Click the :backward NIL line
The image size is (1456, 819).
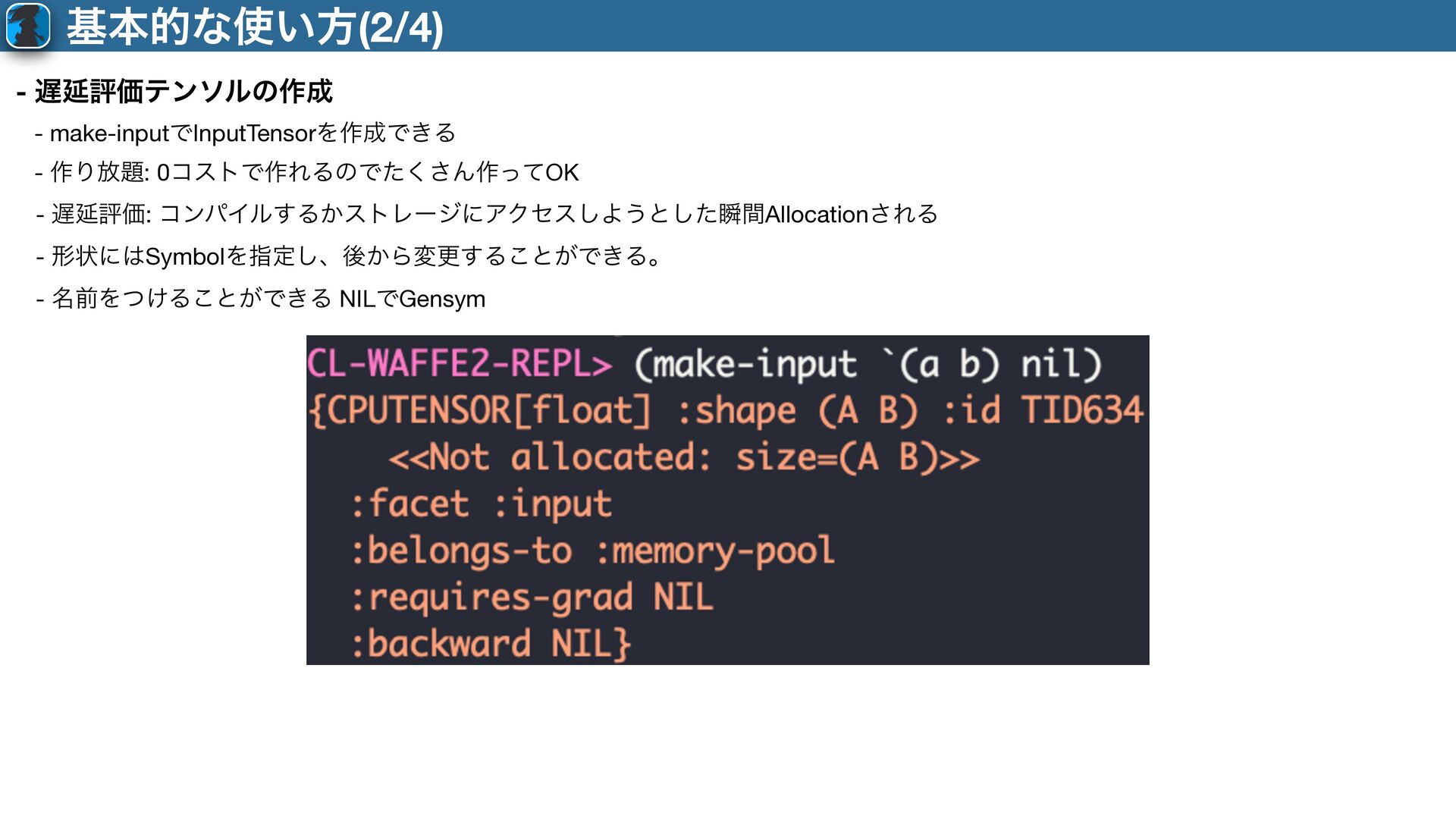pos(490,644)
